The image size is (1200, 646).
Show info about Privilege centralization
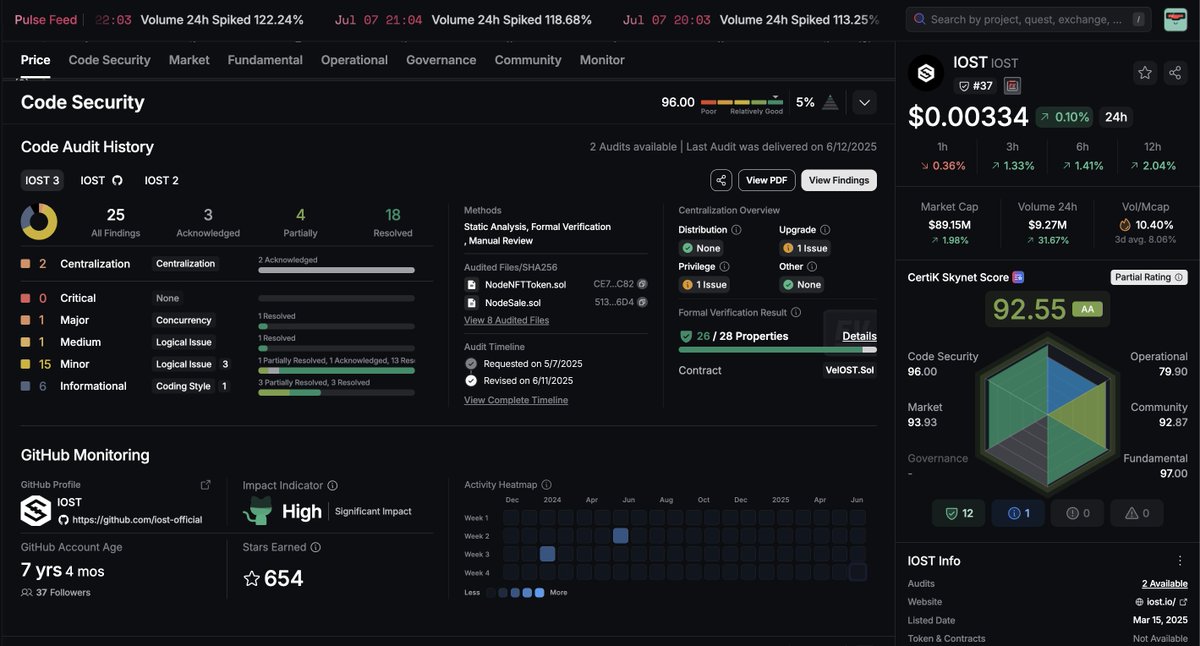(x=724, y=267)
